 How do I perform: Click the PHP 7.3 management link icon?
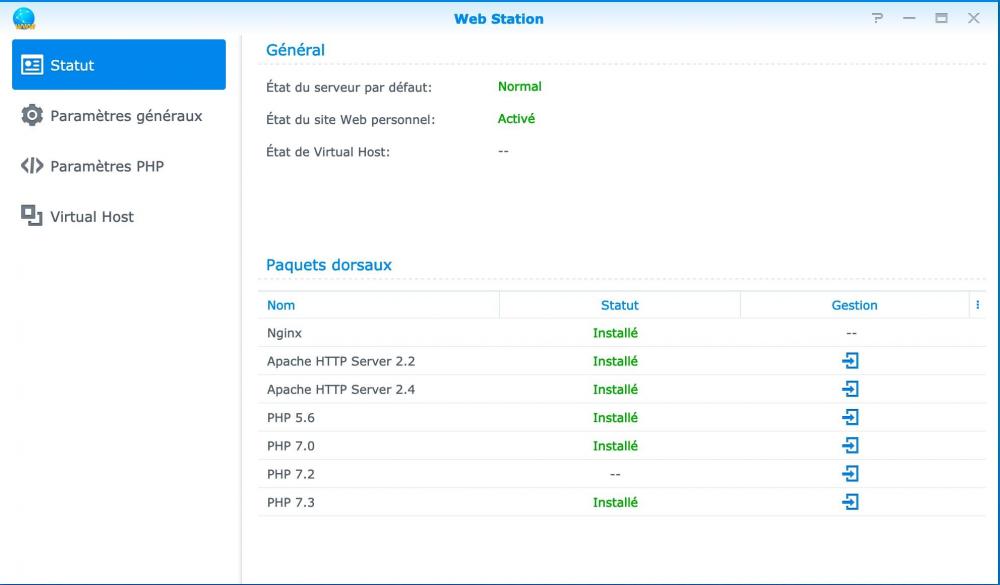click(850, 502)
